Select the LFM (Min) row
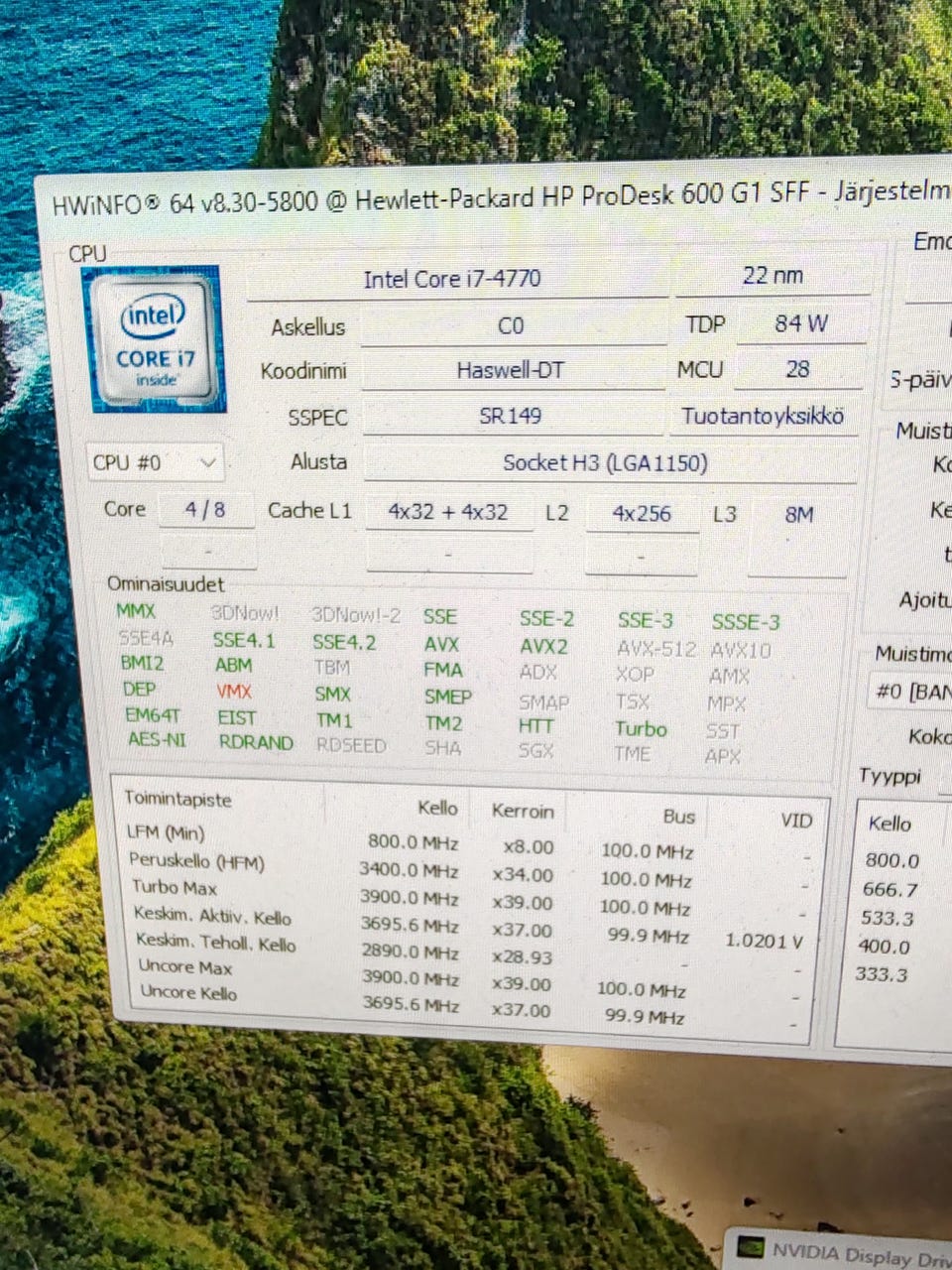Viewport: 952px width, 1270px height. tap(471, 843)
